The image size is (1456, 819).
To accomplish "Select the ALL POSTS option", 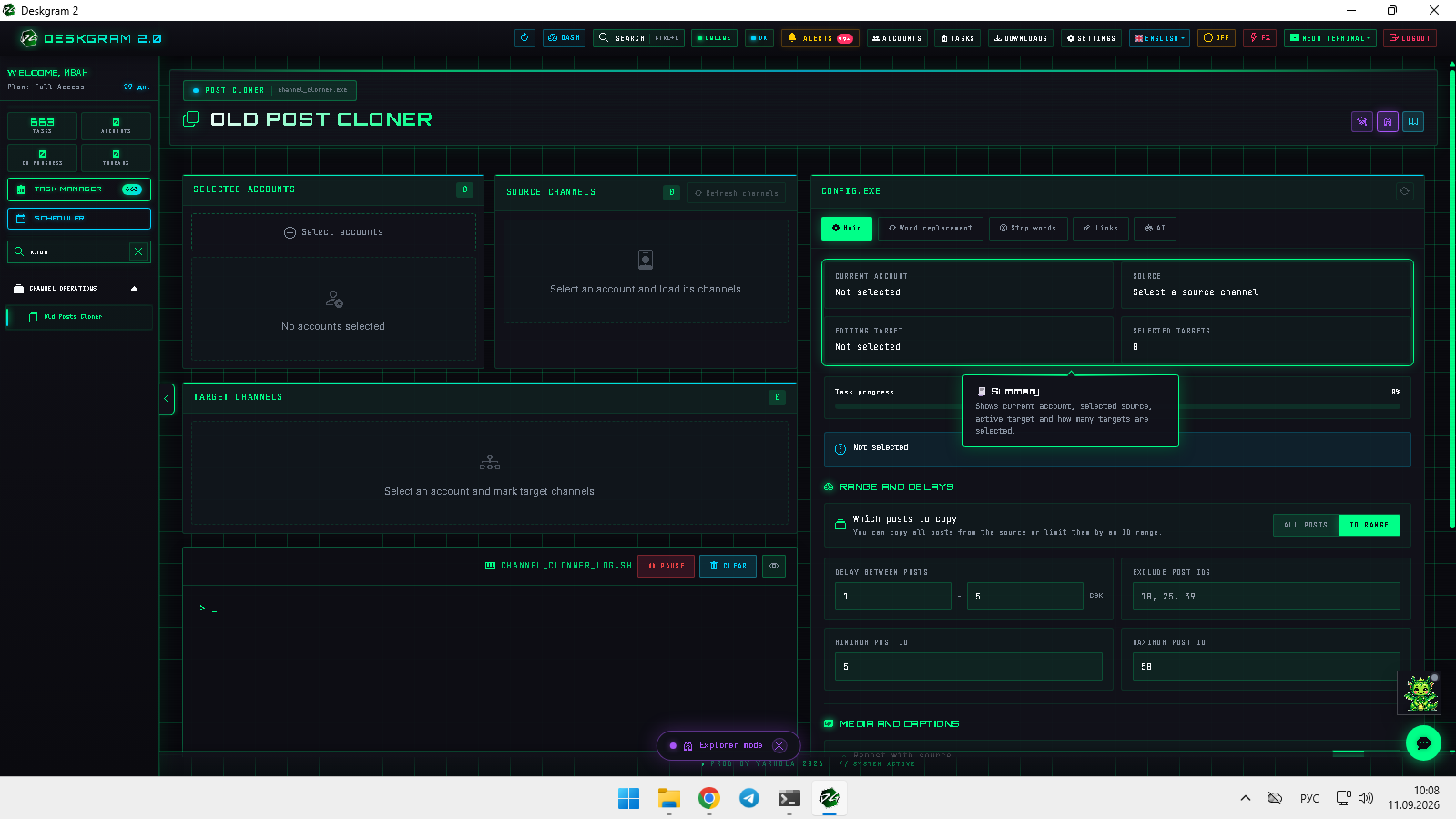I will [x=1306, y=525].
